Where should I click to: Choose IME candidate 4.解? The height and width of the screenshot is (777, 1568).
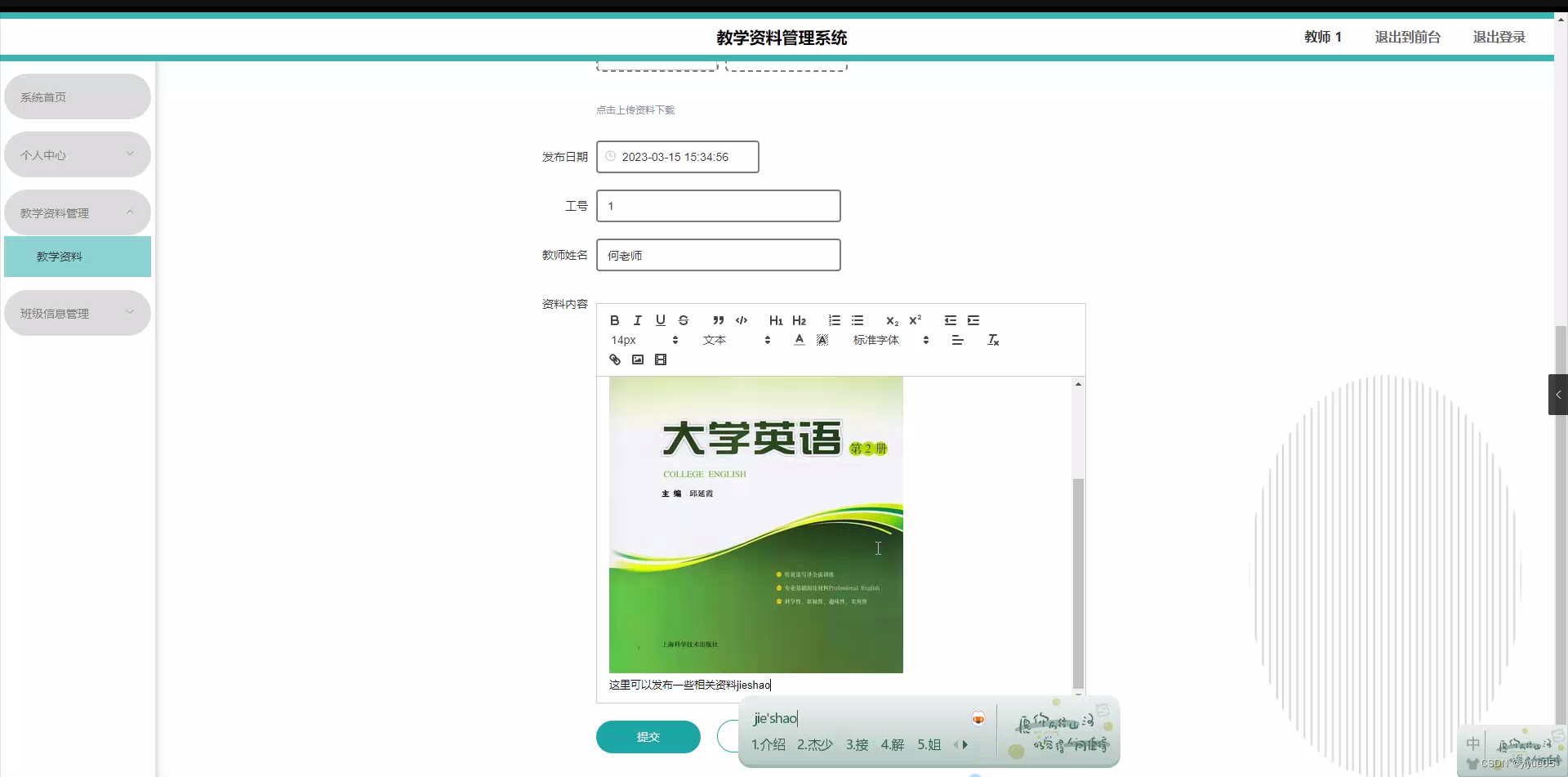coord(893,744)
